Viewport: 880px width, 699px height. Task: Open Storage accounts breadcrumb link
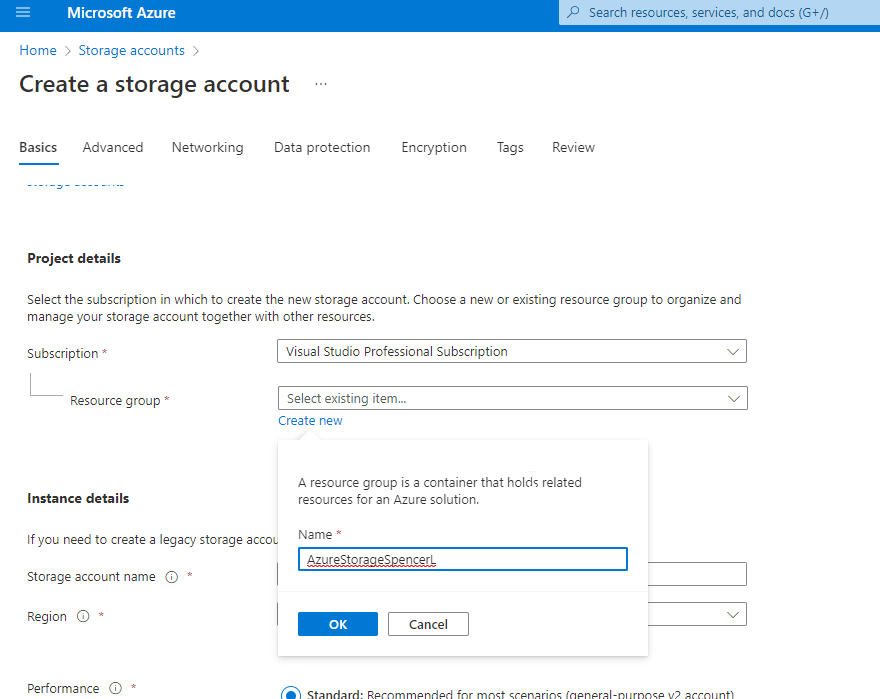tap(131, 50)
